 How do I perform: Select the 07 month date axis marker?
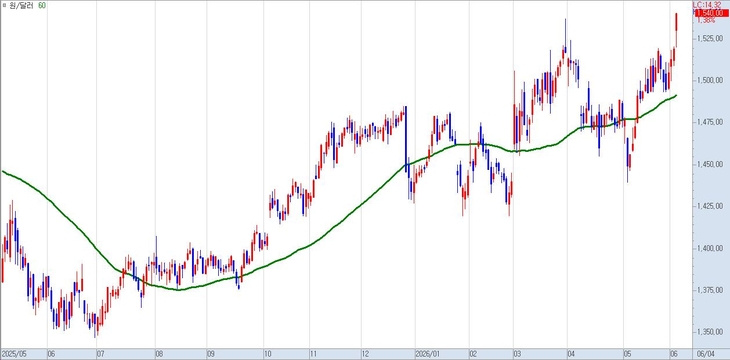100,353
